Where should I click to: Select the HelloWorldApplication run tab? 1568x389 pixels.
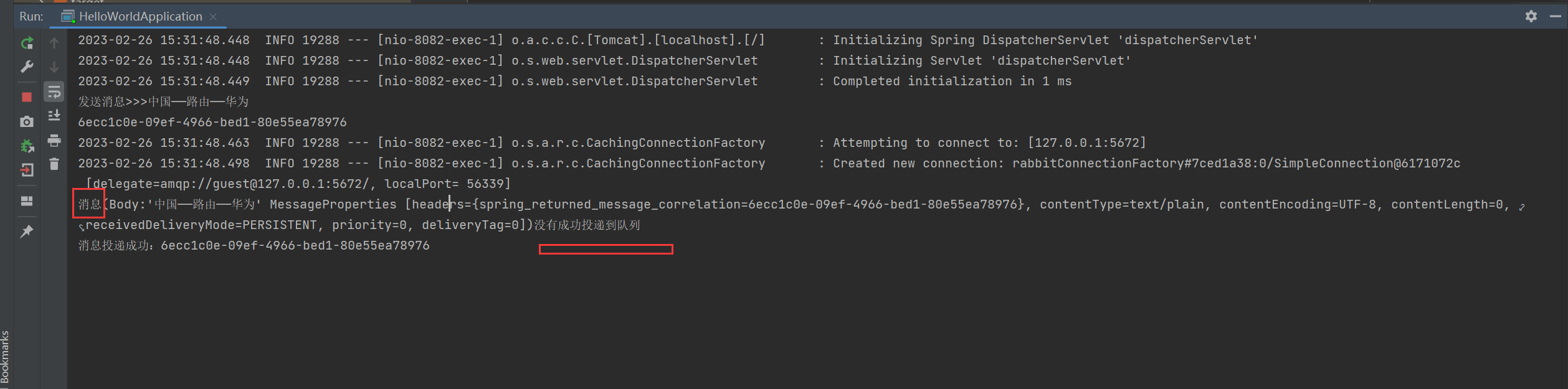140,17
